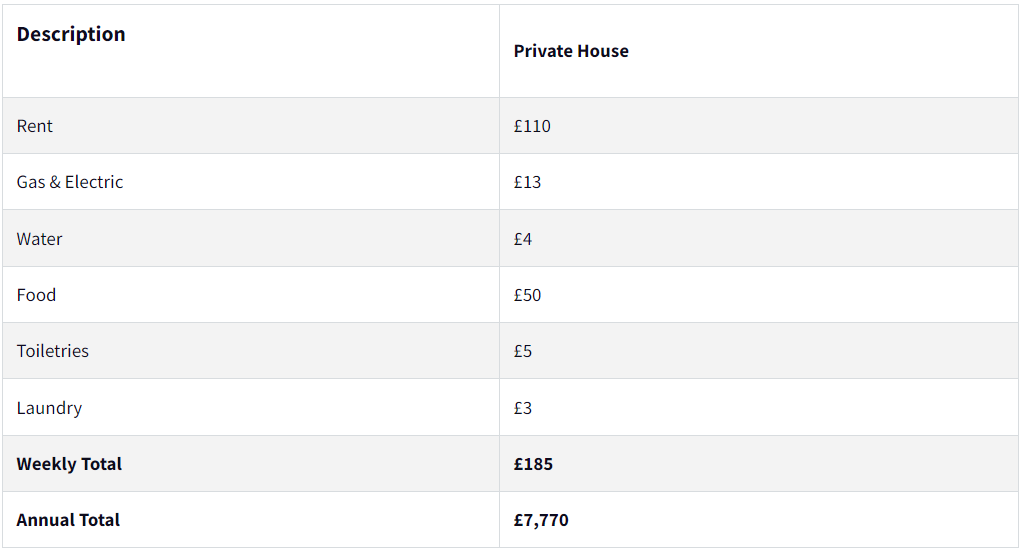1023x553 pixels.
Task: Select the Rent row label
Action: click(x=35, y=126)
